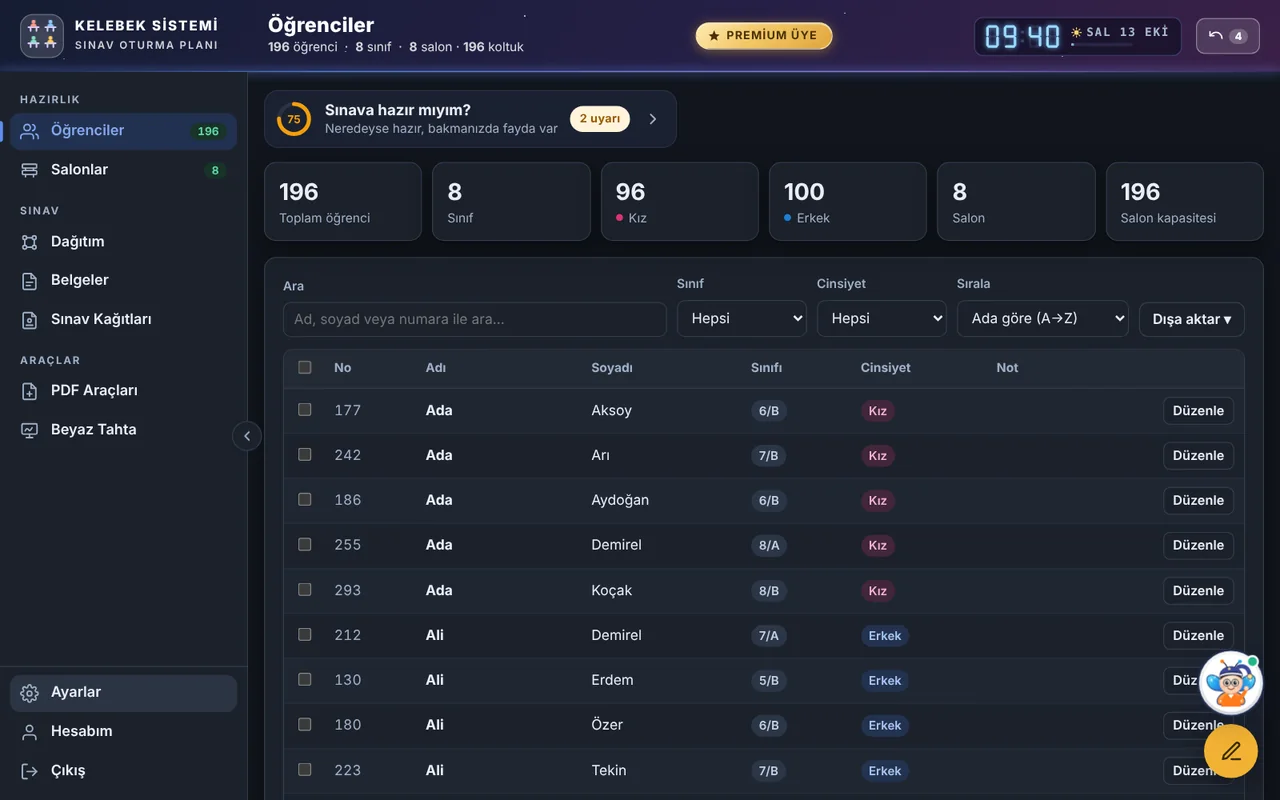Open the 2 uyarı warnings badge
The height and width of the screenshot is (800, 1280).
pos(600,119)
